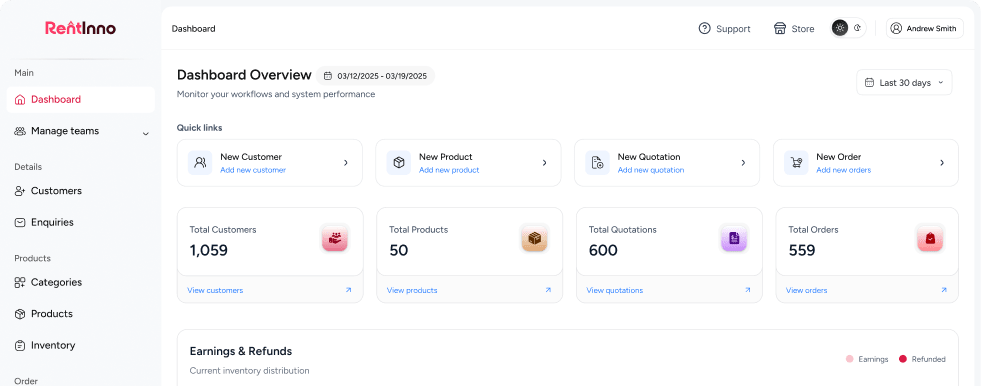Click the arrow icon beside View products
This screenshot has height=386, width=981.
pyautogui.click(x=548, y=290)
